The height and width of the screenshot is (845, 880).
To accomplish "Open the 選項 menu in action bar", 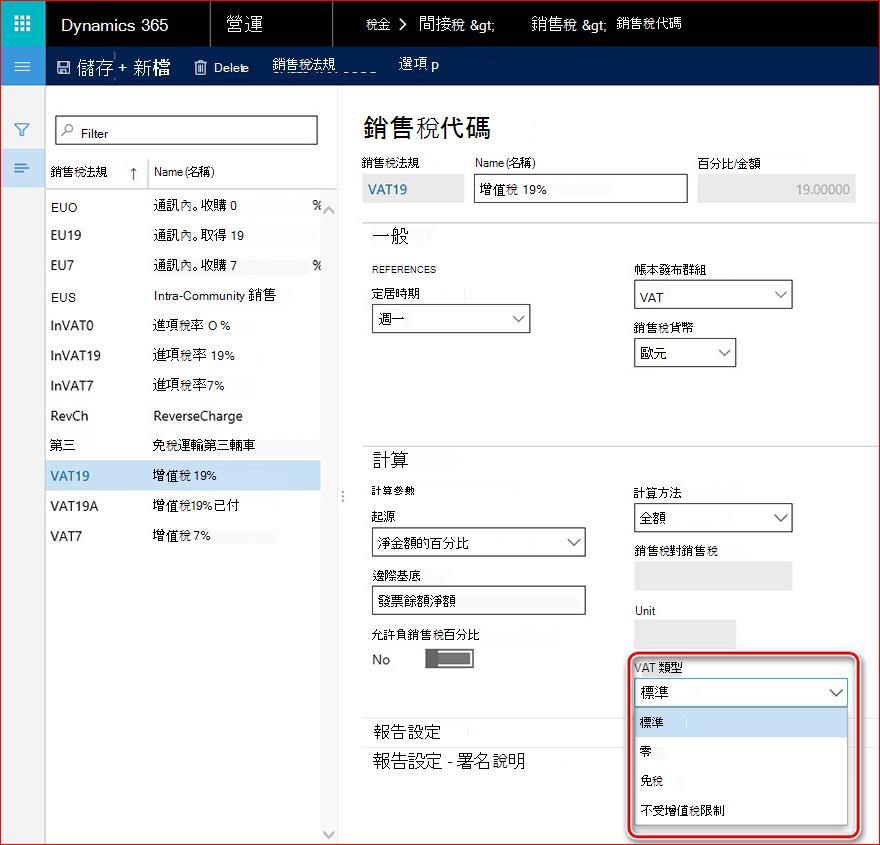I will click(419, 65).
